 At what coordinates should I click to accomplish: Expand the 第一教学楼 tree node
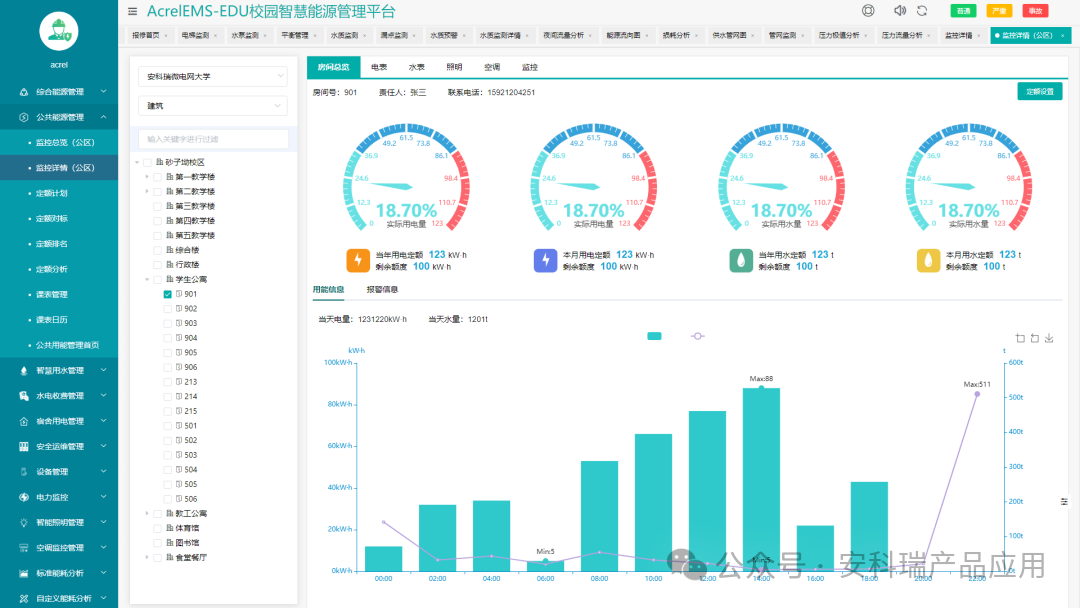pos(147,177)
